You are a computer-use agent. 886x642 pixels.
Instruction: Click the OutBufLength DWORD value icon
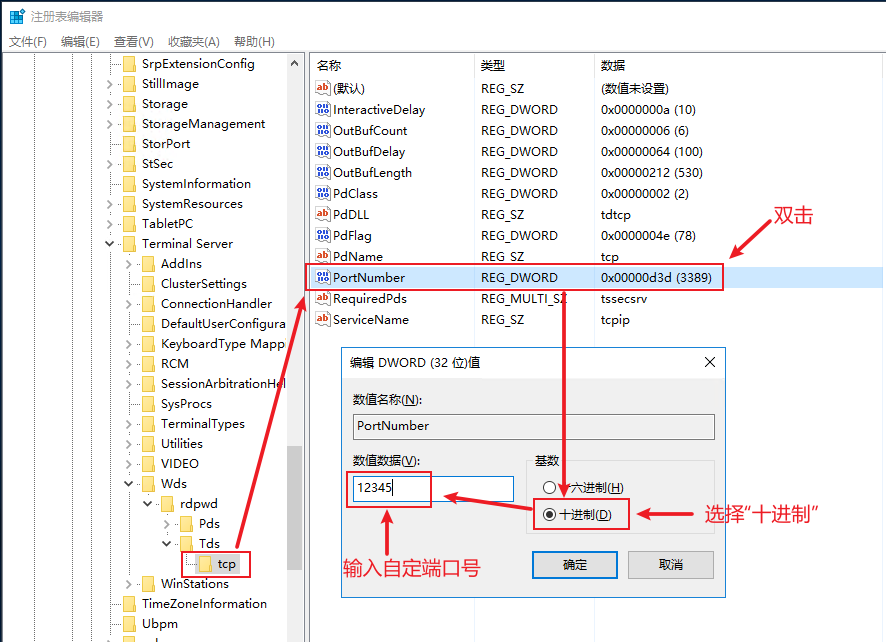coord(323,172)
